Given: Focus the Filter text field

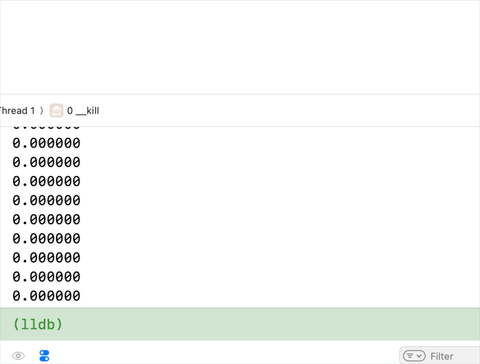Looking at the screenshot, I should [x=455, y=356].
